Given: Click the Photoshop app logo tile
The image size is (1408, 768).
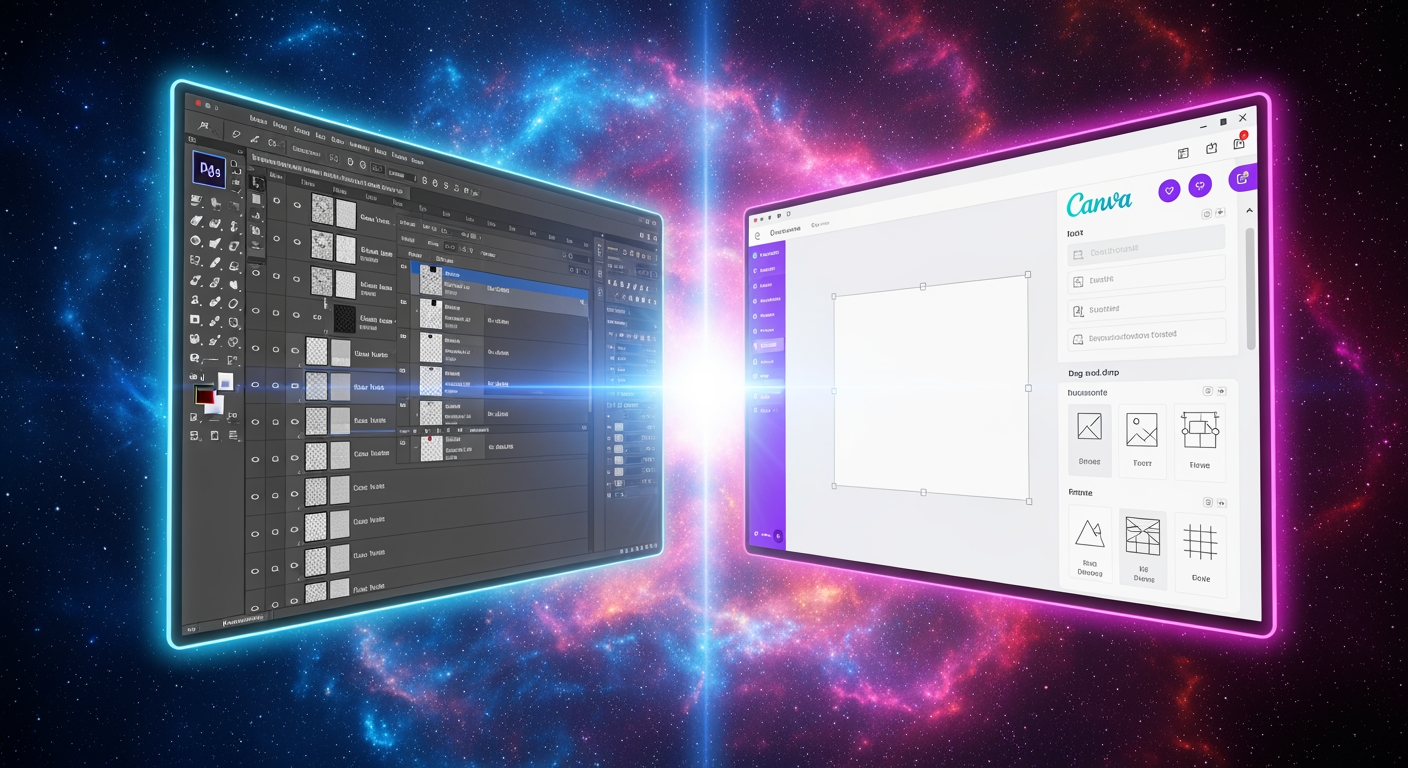Looking at the screenshot, I should (209, 168).
